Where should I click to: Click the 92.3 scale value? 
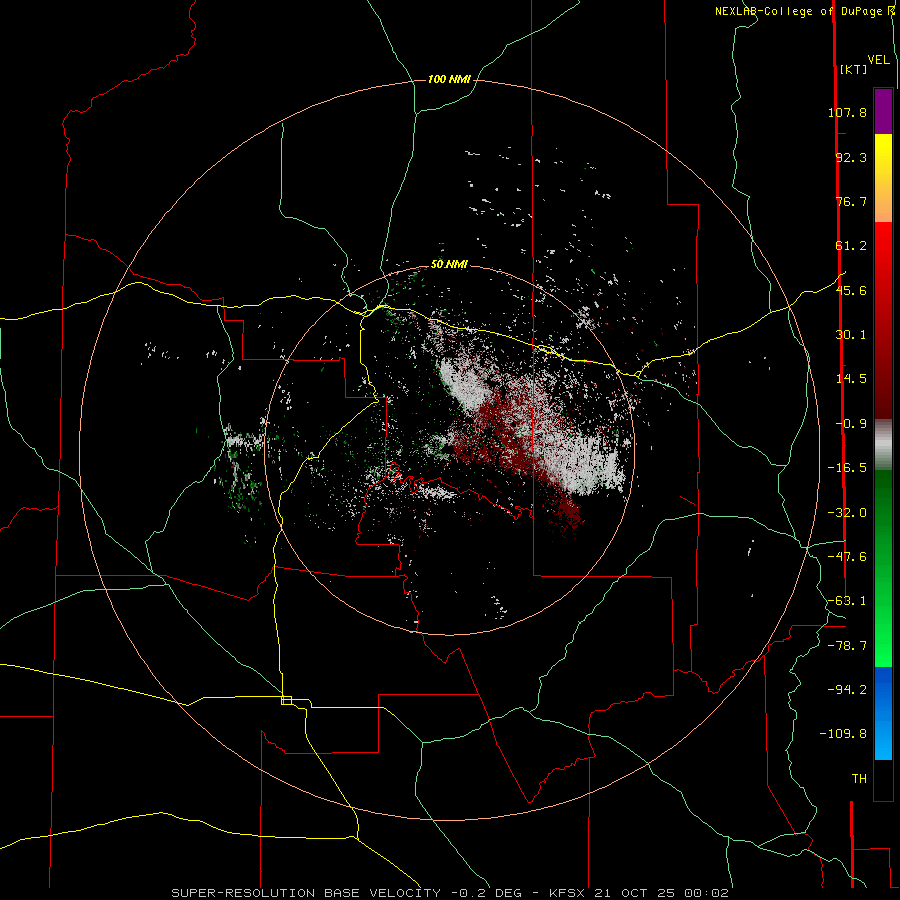851,157
